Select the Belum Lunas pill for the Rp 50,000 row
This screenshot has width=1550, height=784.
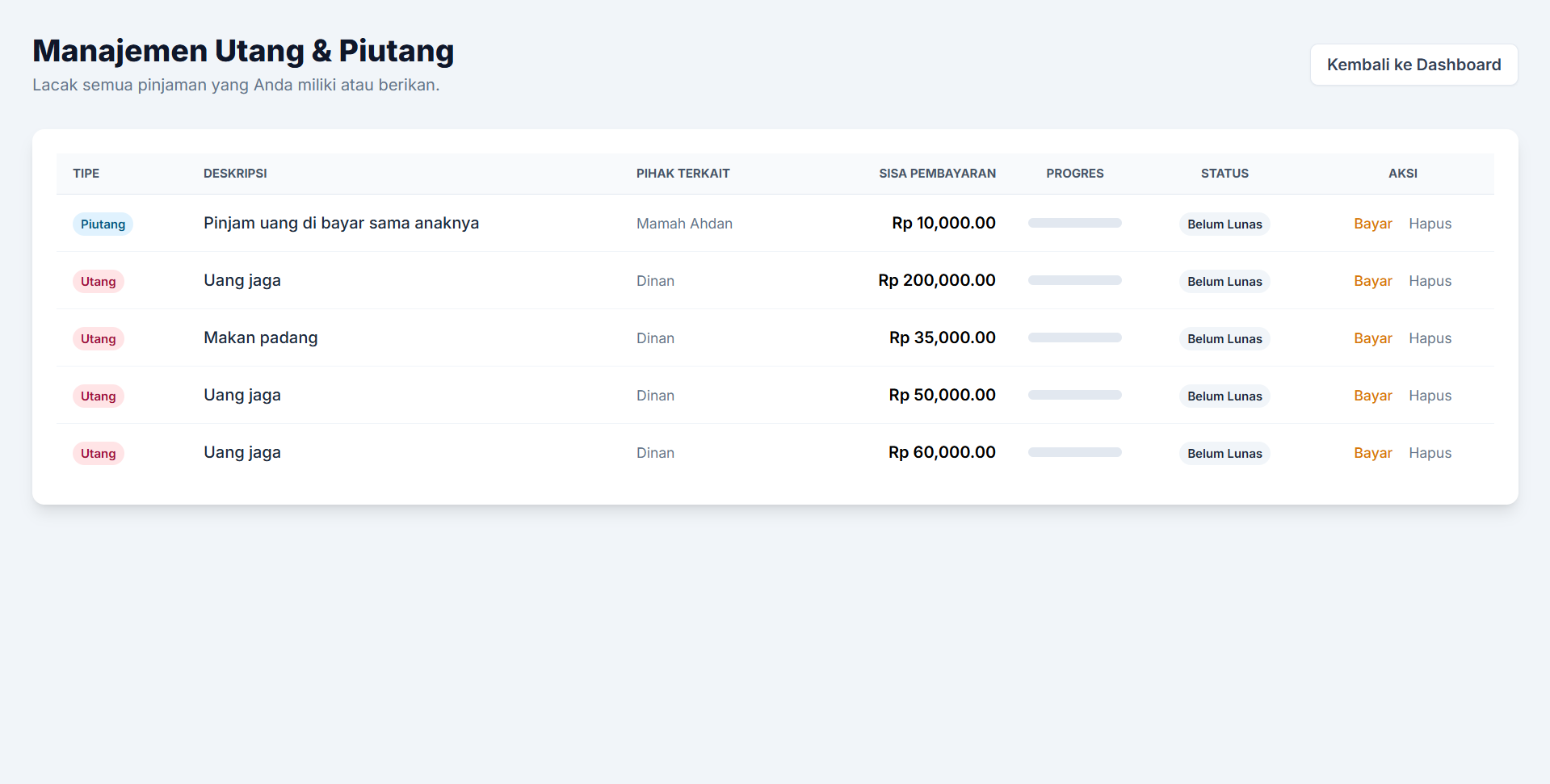coord(1224,396)
